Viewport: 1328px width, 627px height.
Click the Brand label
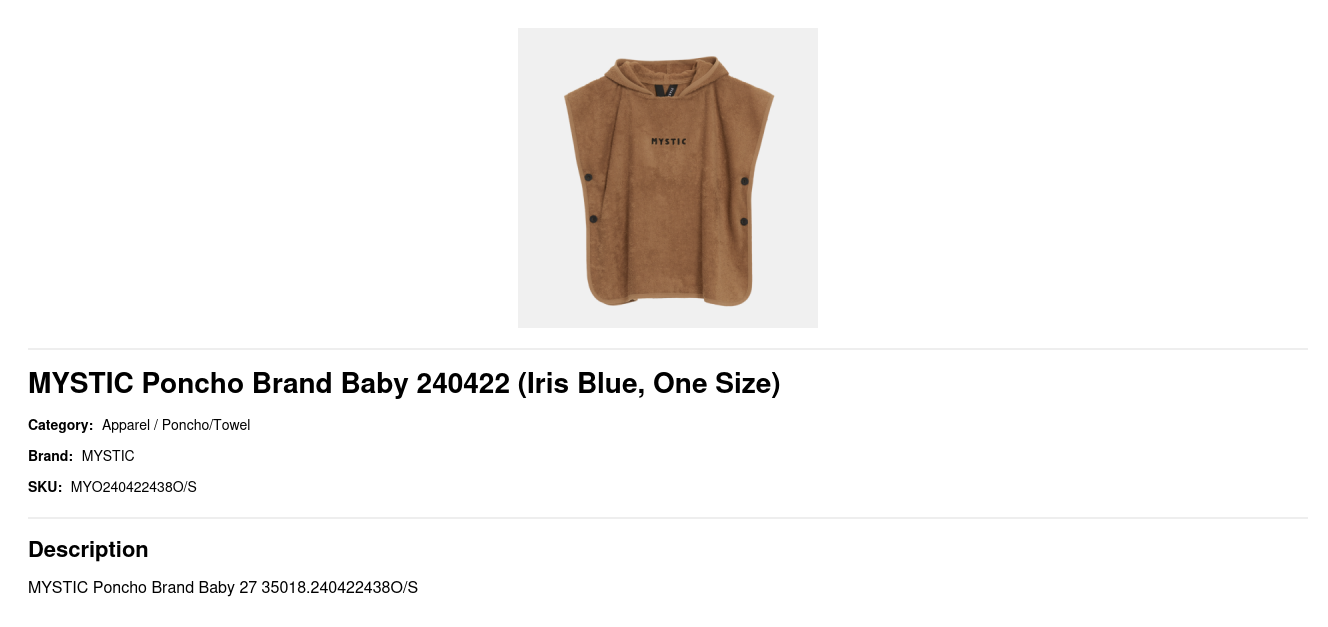coord(50,456)
